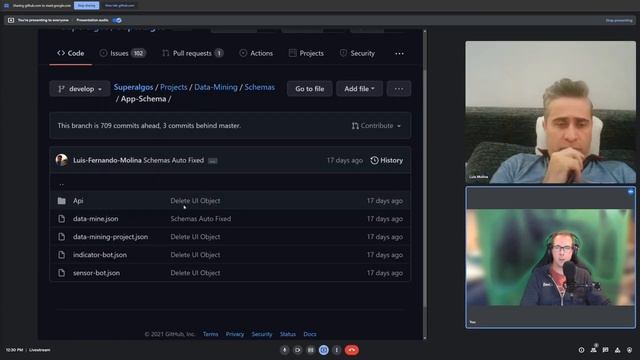Click Luis-Fernando-Molina avatar image
The image size is (640, 360).
tap(62, 160)
